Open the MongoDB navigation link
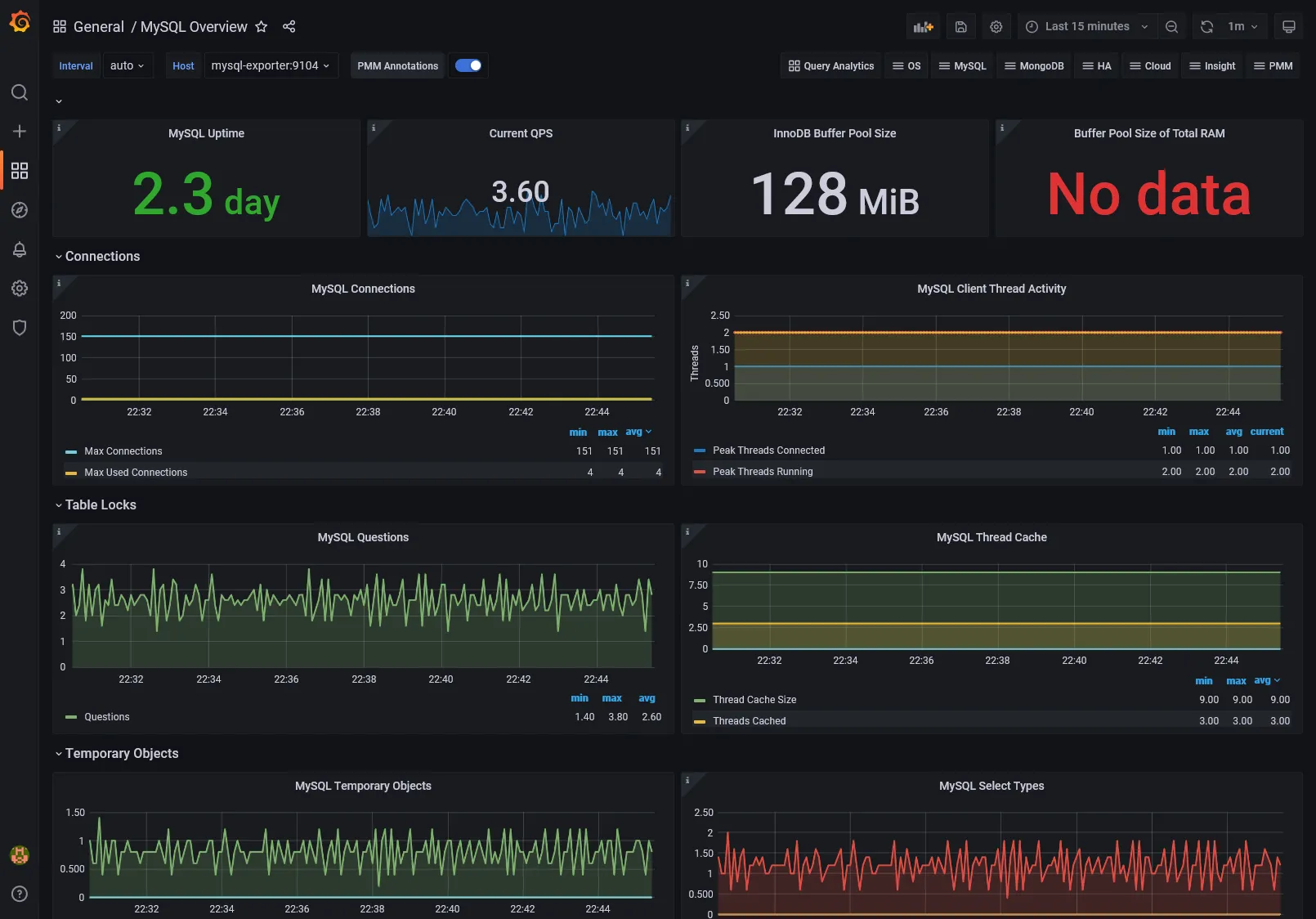The height and width of the screenshot is (919, 1316). click(1033, 65)
